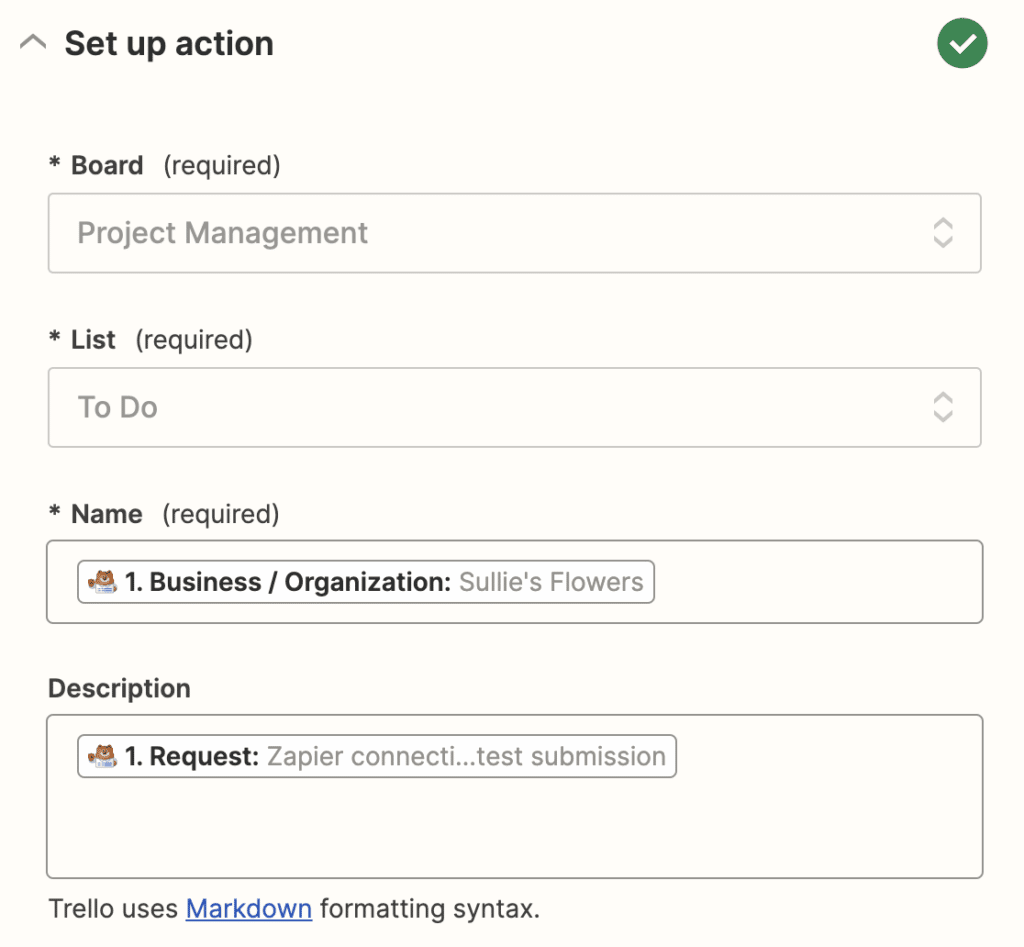Click the chevron inside the List selector
The width and height of the screenshot is (1024, 947).
click(941, 407)
